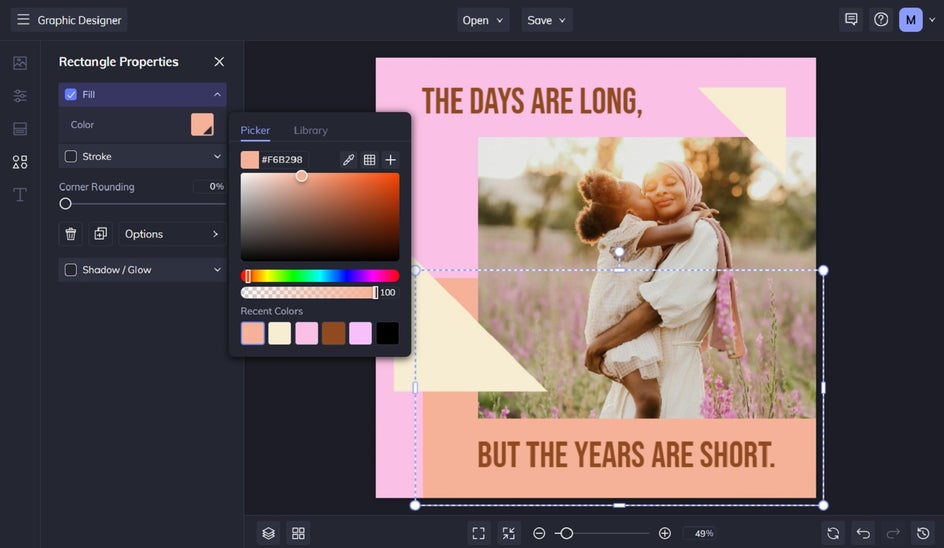Select the cream recent color swatch
The image size is (944, 548).
point(279,333)
